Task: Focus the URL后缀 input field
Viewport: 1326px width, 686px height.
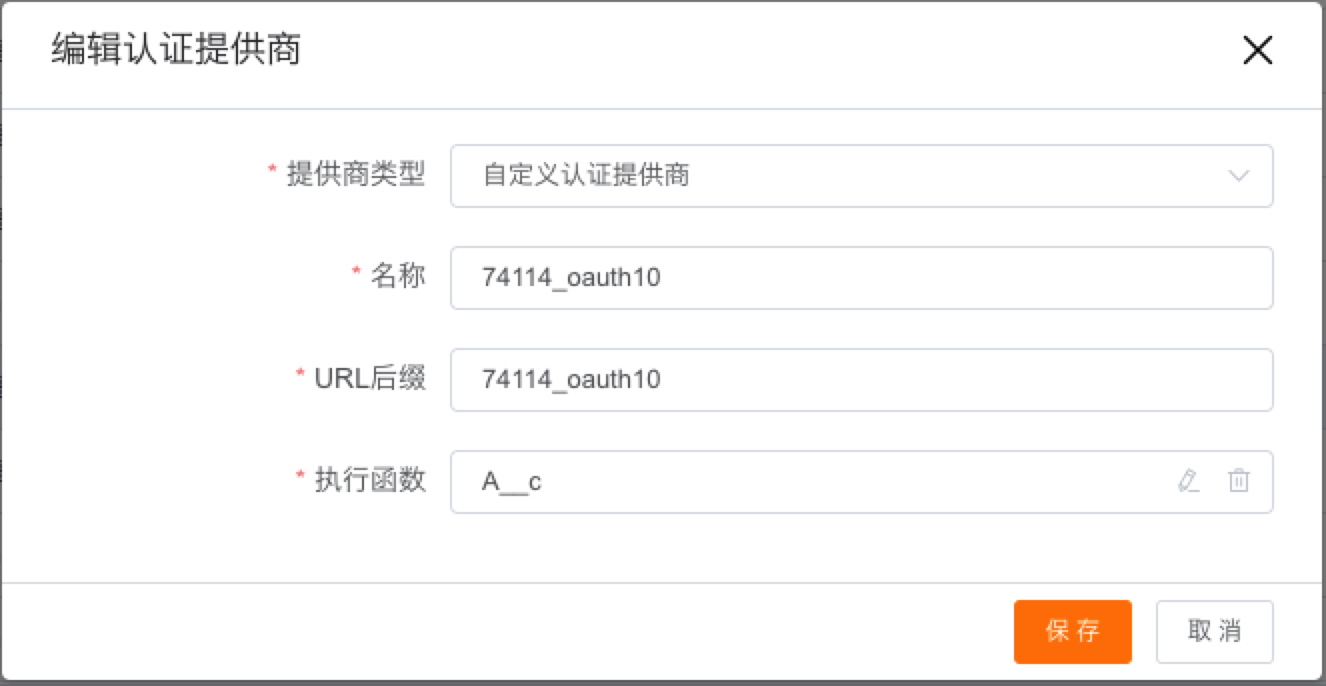Action: [x=860, y=380]
